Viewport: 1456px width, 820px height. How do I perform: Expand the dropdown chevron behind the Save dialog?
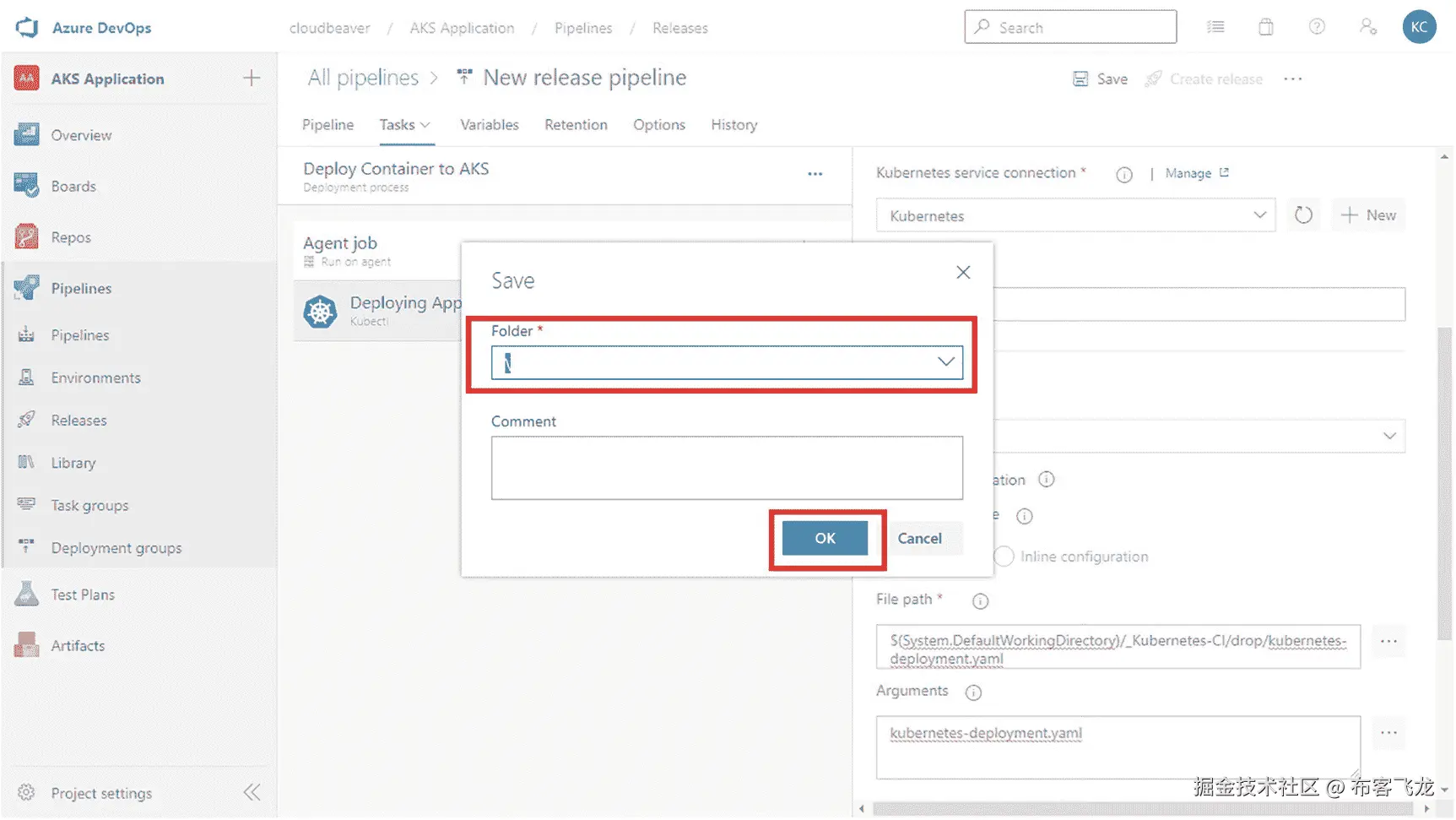pos(1389,436)
